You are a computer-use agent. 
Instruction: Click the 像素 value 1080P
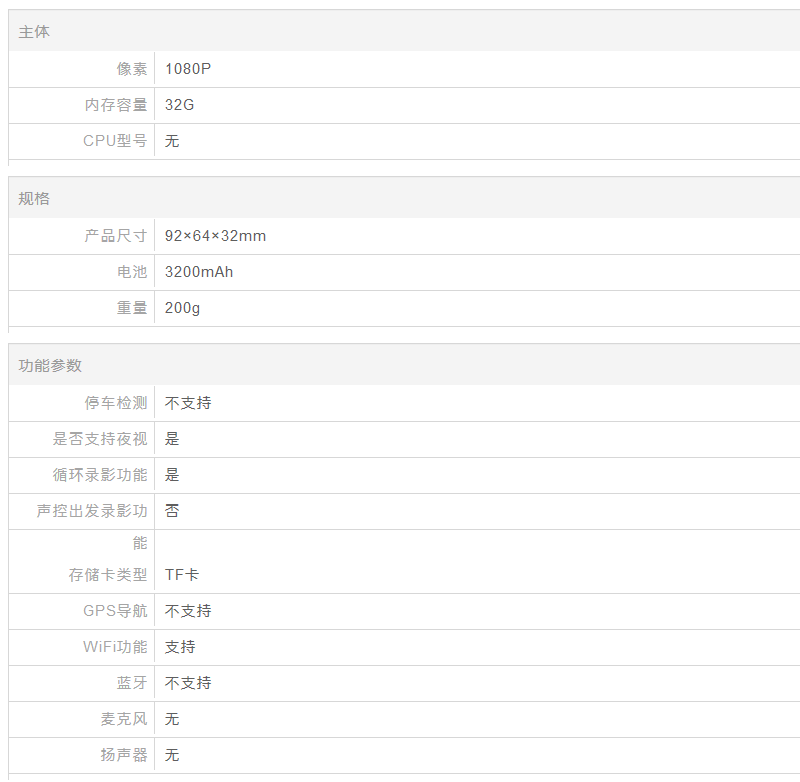188,69
